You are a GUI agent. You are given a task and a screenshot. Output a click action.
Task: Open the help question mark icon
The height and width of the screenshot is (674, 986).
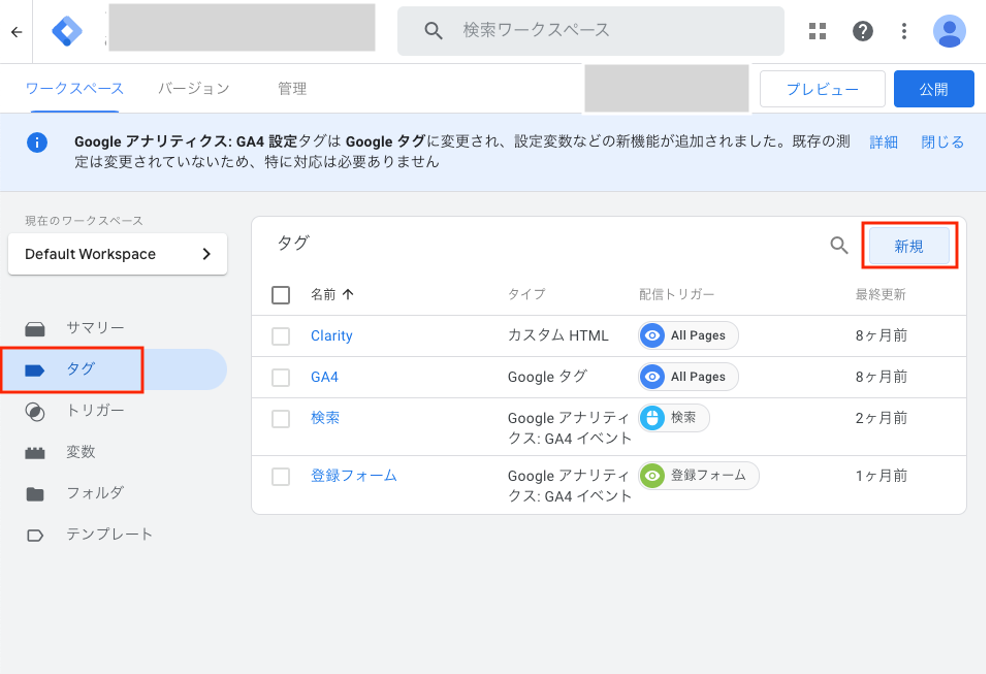[x=862, y=31]
